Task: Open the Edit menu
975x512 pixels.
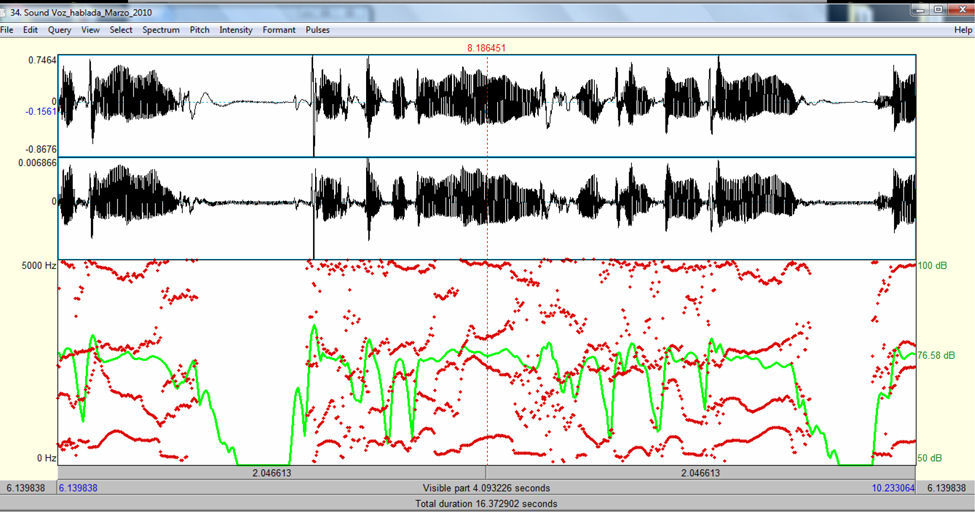Action: [x=31, y=30]
